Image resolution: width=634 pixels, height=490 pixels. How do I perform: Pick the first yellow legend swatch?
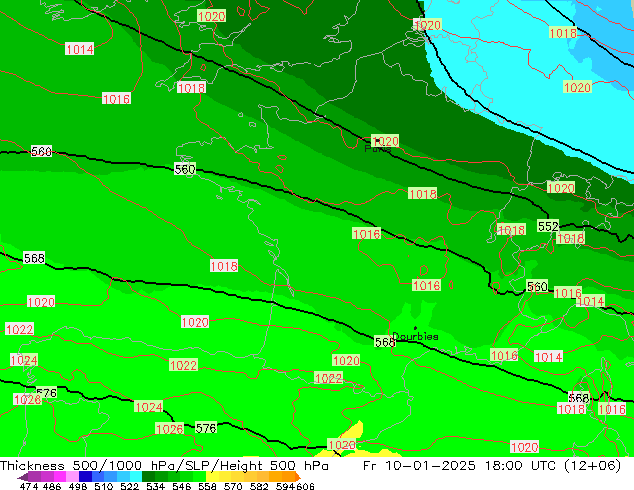point(212,476)
